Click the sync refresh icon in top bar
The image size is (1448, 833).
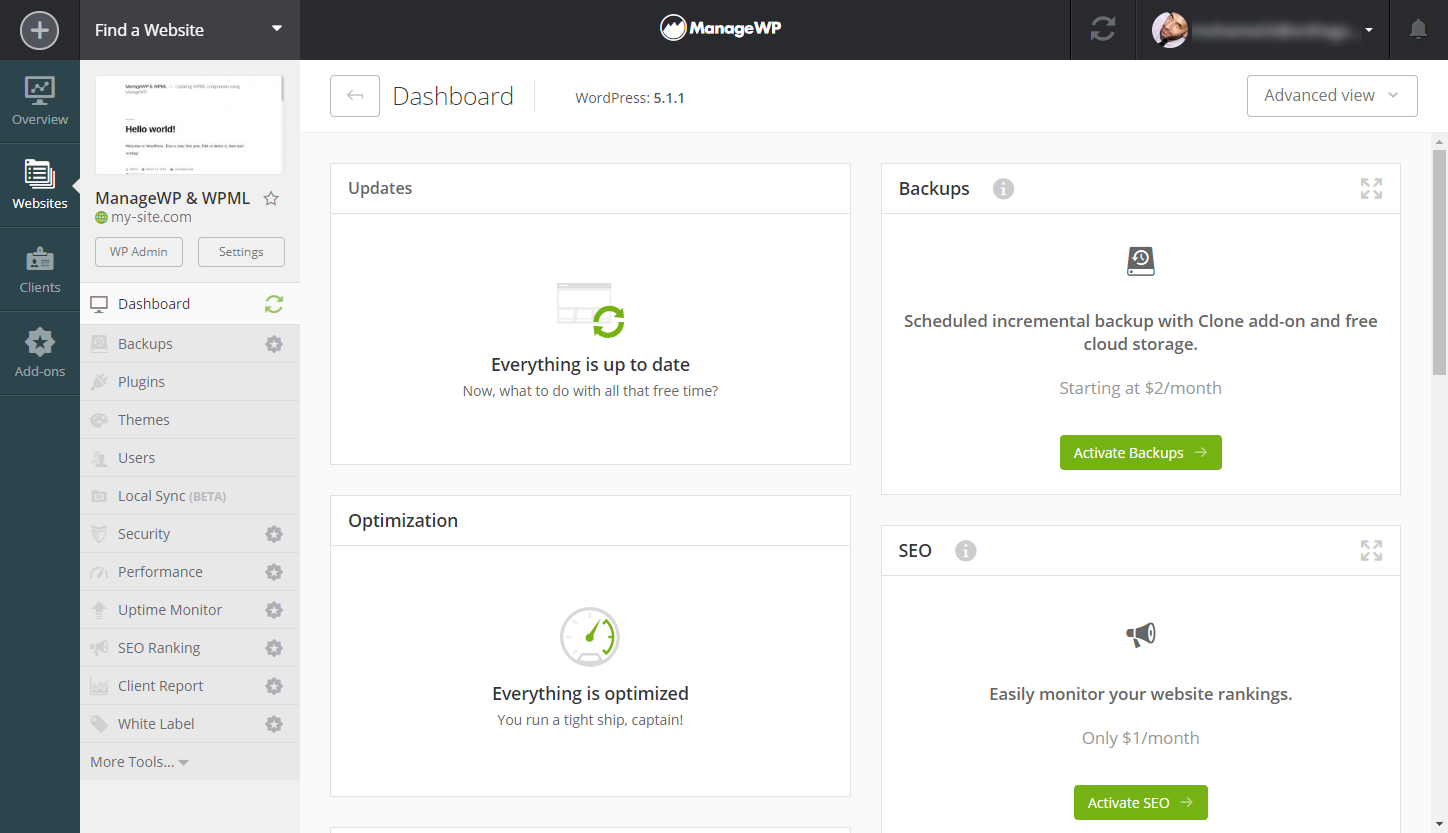(x=1103, y=30)
